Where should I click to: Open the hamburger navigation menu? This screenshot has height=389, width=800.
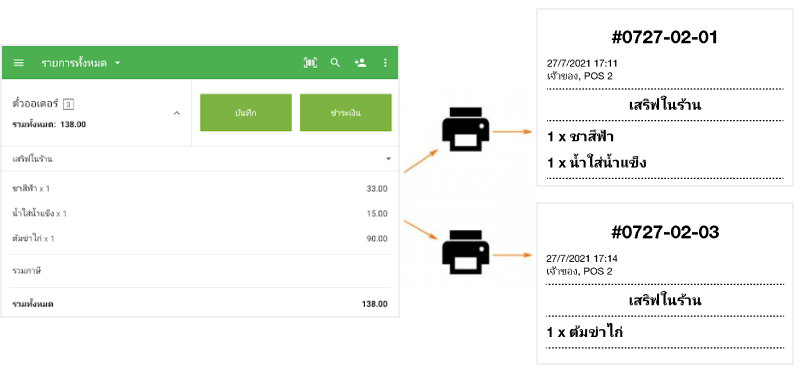[19, 63]
